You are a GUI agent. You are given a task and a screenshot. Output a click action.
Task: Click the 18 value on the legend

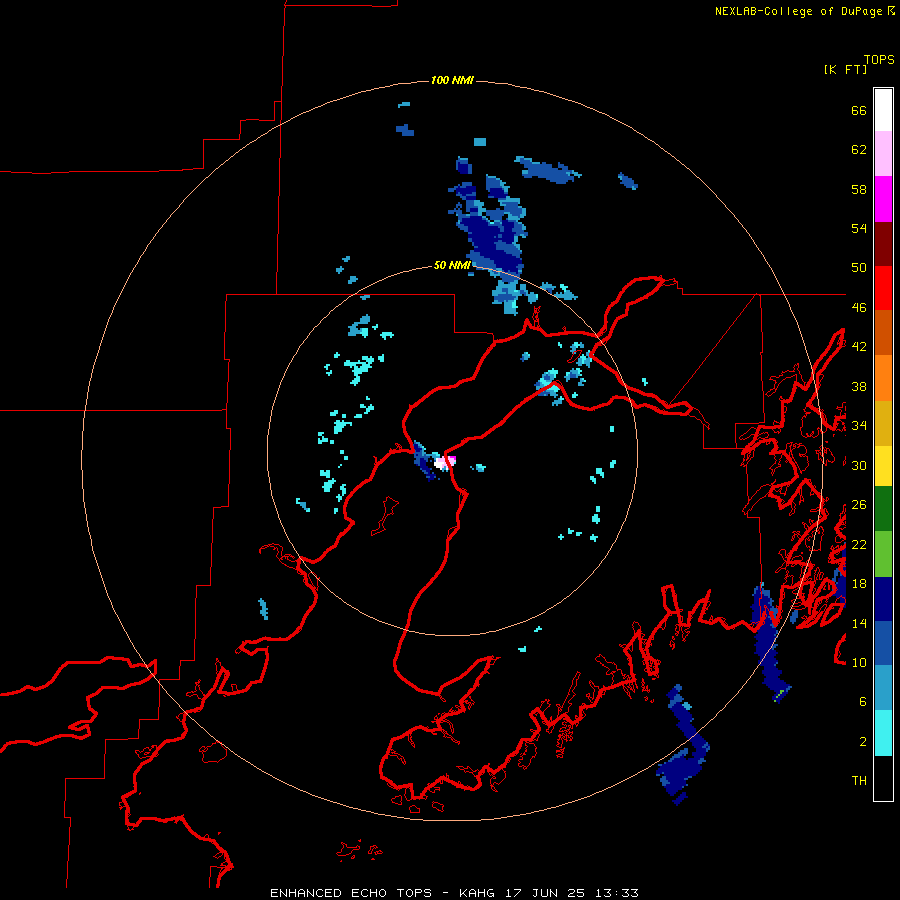[859, 584]
